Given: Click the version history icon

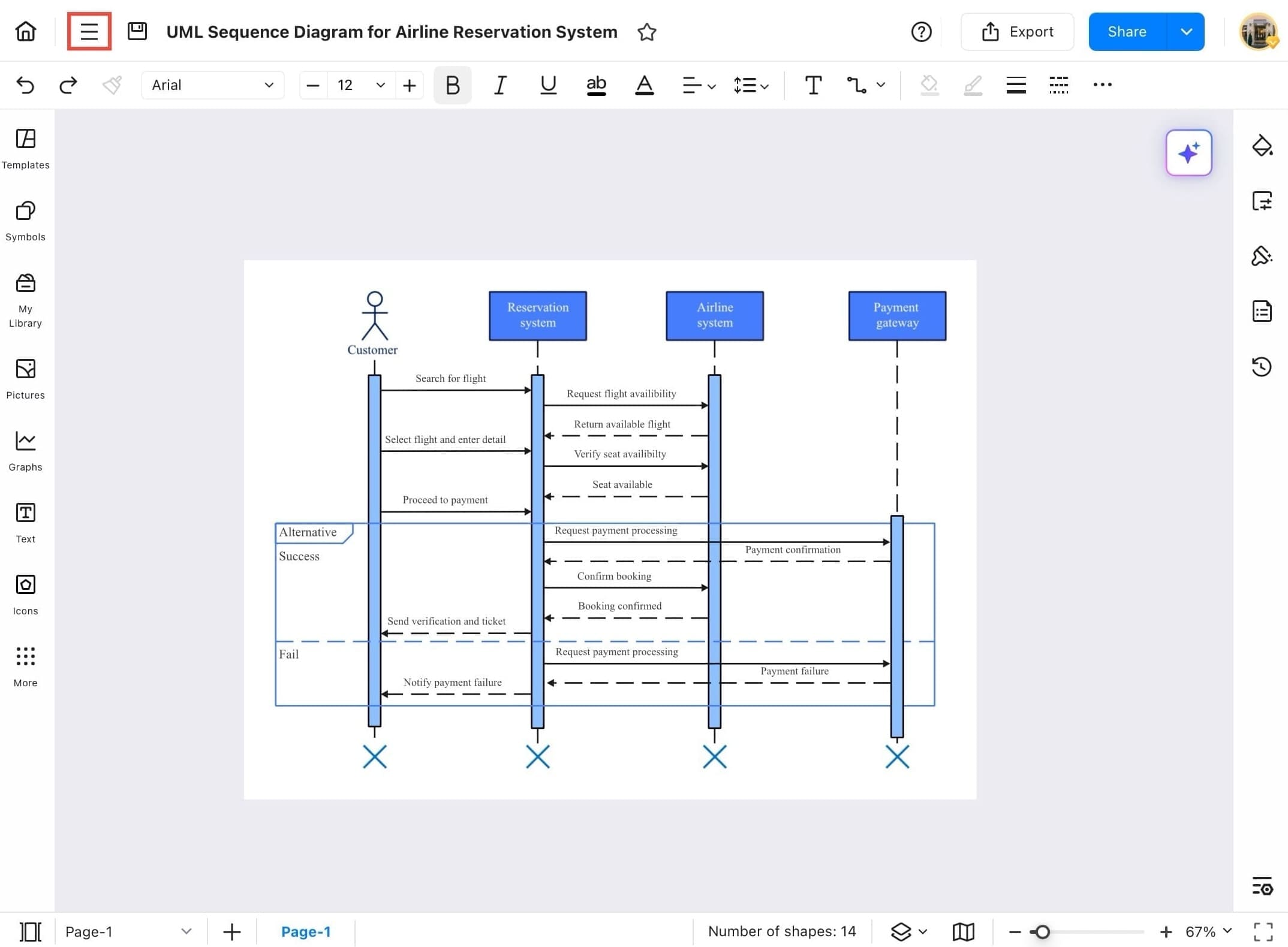Looking at the screenshot, I should point(1262,366).
